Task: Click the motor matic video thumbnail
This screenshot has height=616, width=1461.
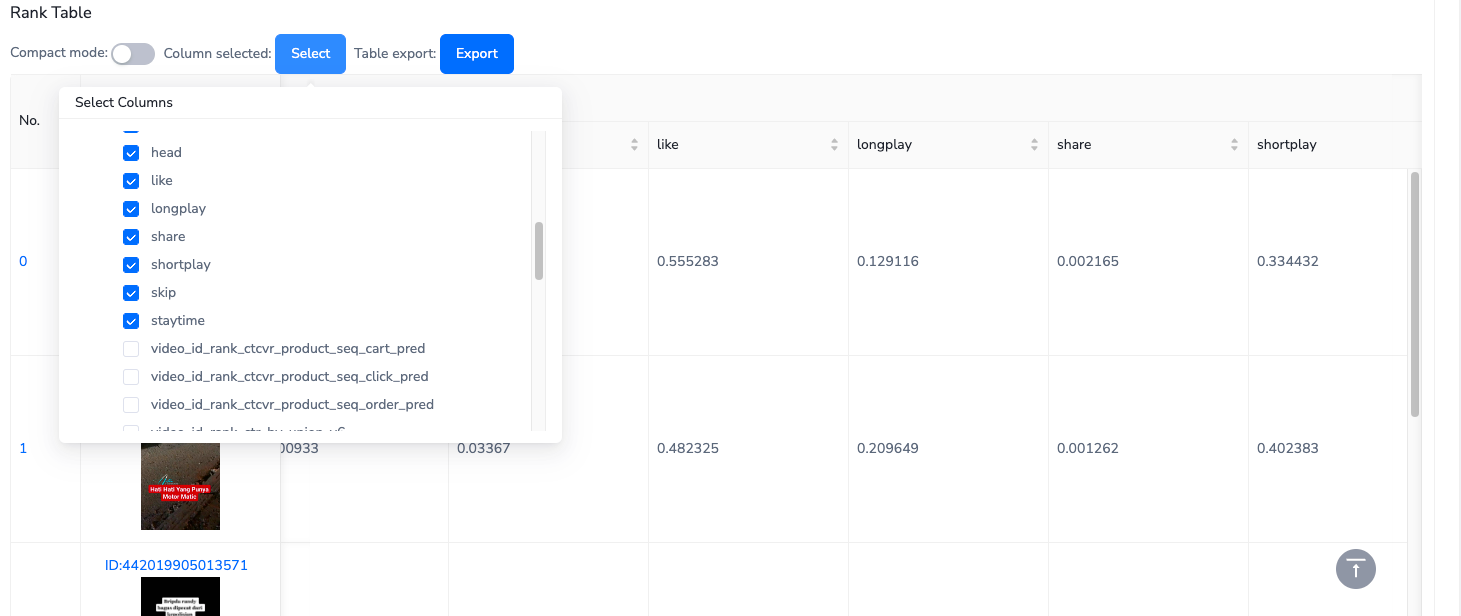Action: point(180,487)
